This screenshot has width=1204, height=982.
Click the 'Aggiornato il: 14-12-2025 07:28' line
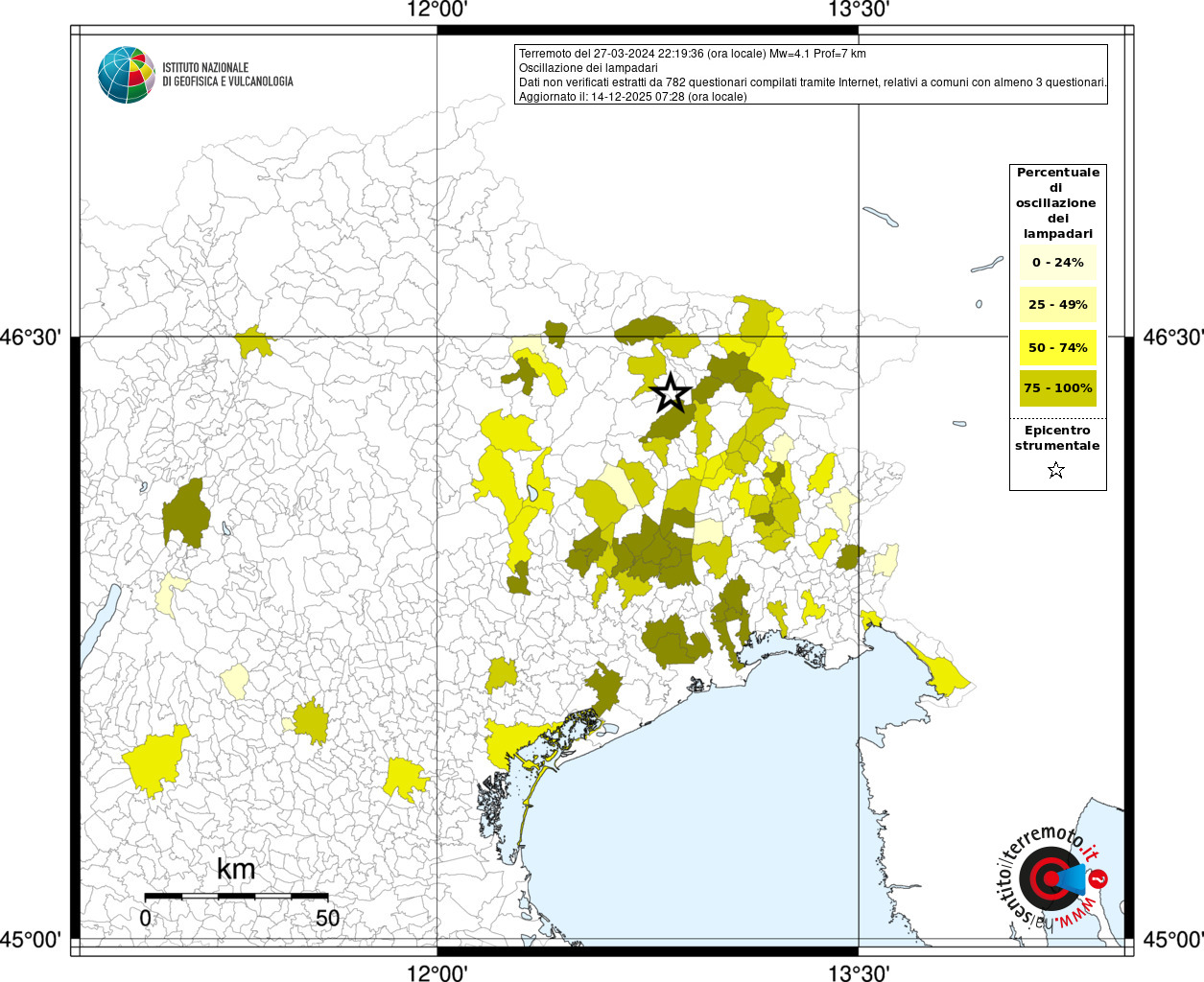[x=633, y=97]
